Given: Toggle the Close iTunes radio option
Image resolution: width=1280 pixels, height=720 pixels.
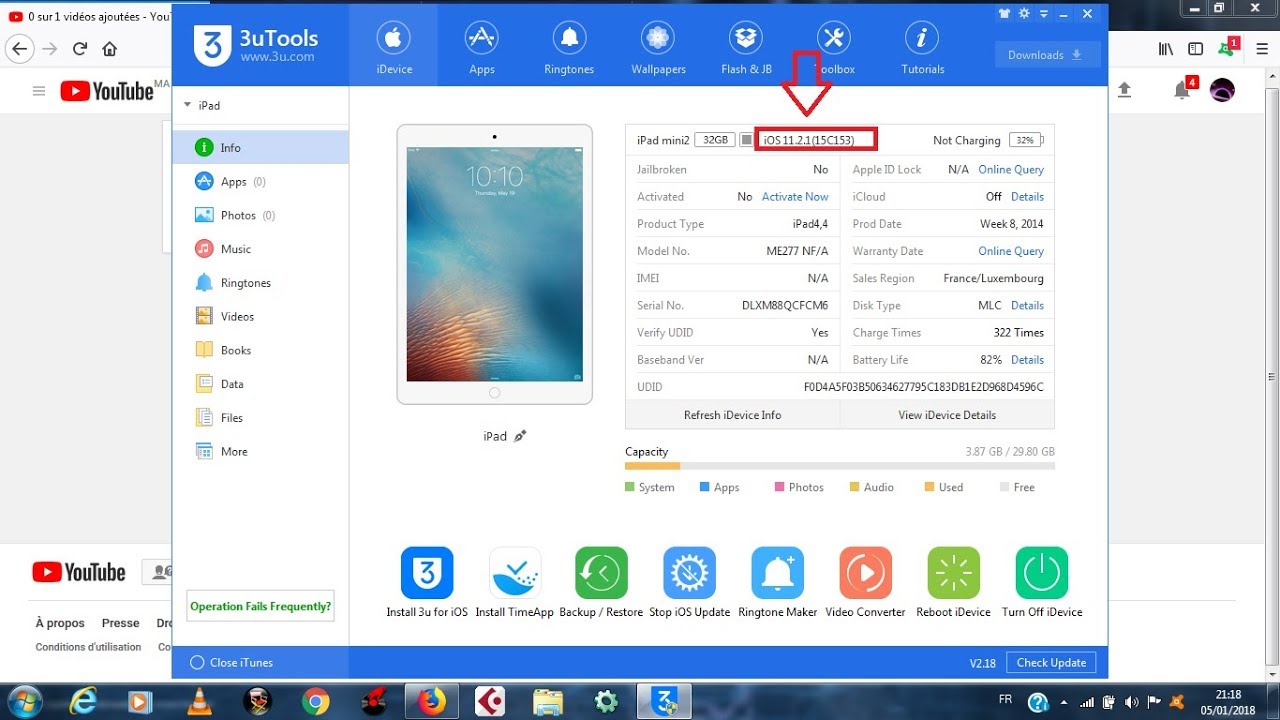Looking at the screenshot, I should pos(197,662).
